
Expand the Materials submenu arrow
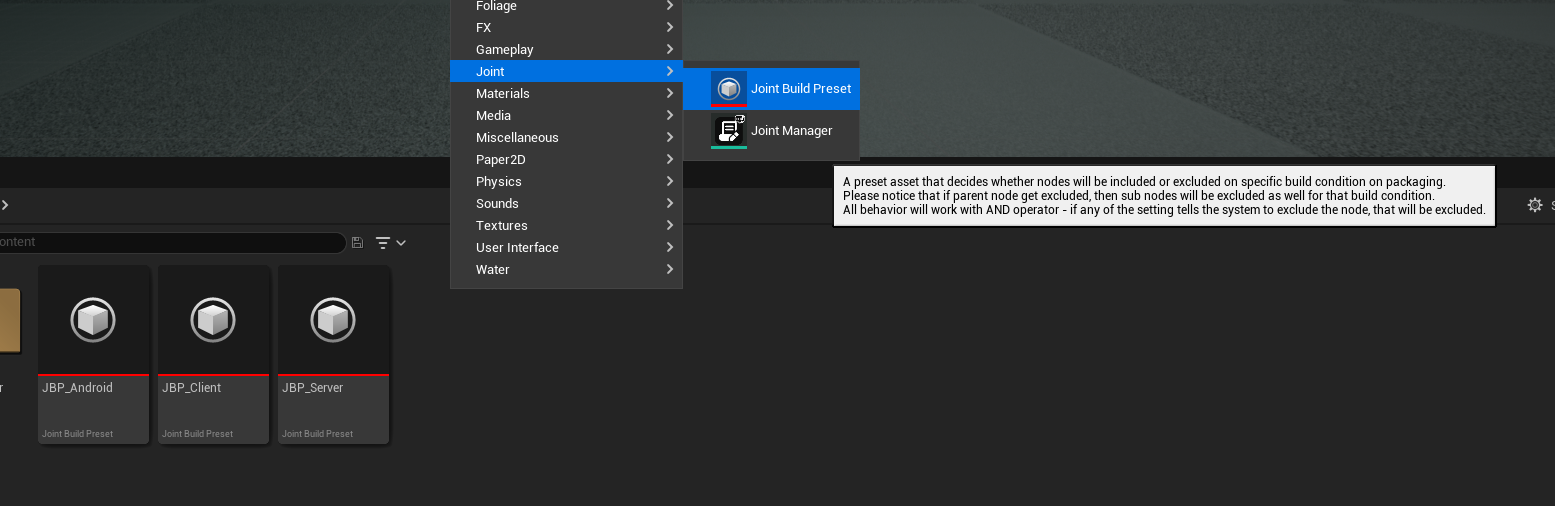click(669, 93)
